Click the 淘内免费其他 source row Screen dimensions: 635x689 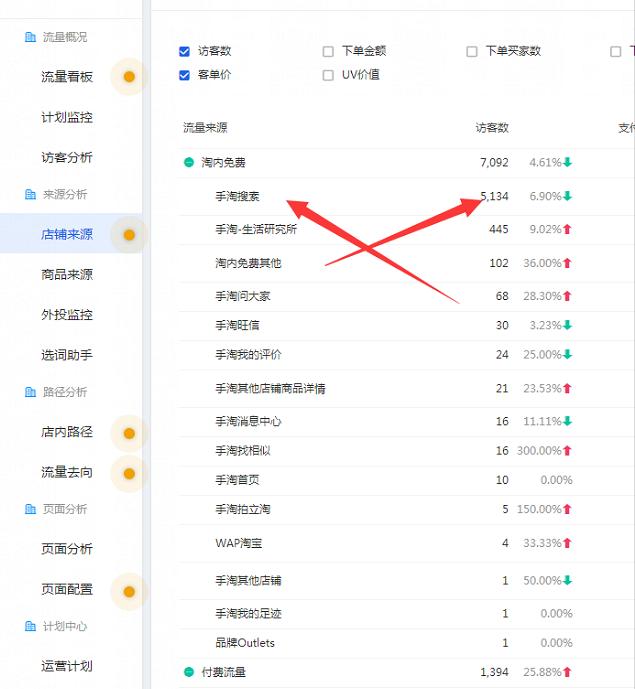[406, 263]
